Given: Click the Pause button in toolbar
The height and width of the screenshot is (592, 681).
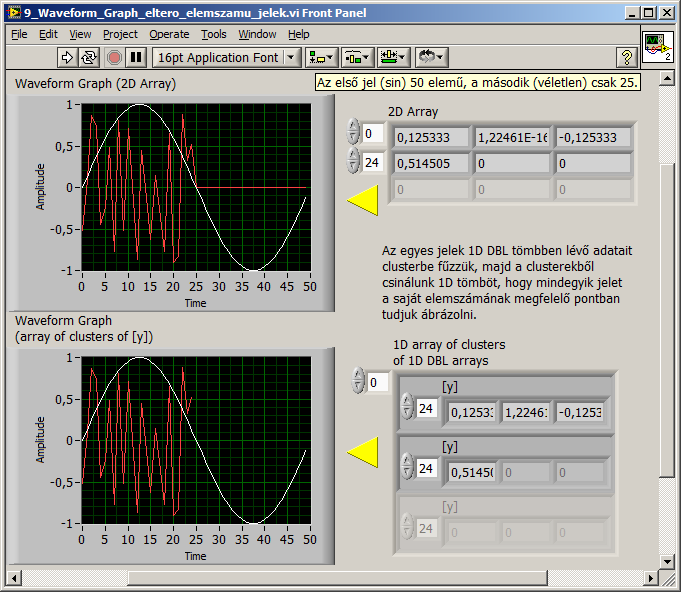Looking at the screenshot, I should (136, 57).
